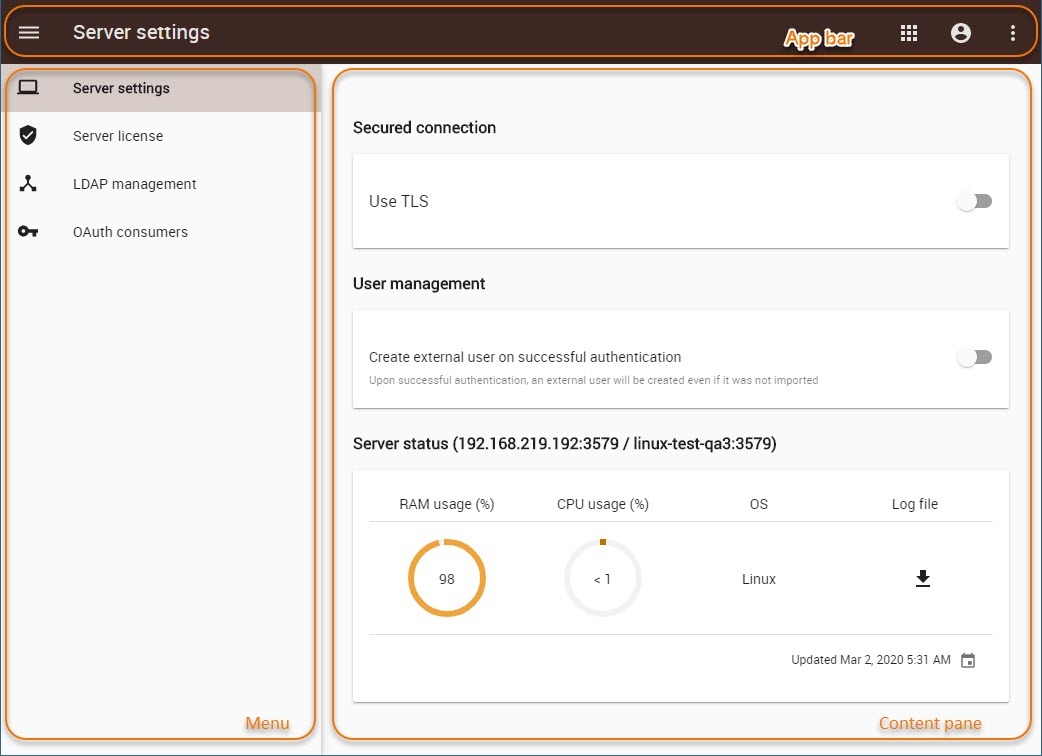Toggle create external user on authentication
1042x756 pixels.
(974, 357)
